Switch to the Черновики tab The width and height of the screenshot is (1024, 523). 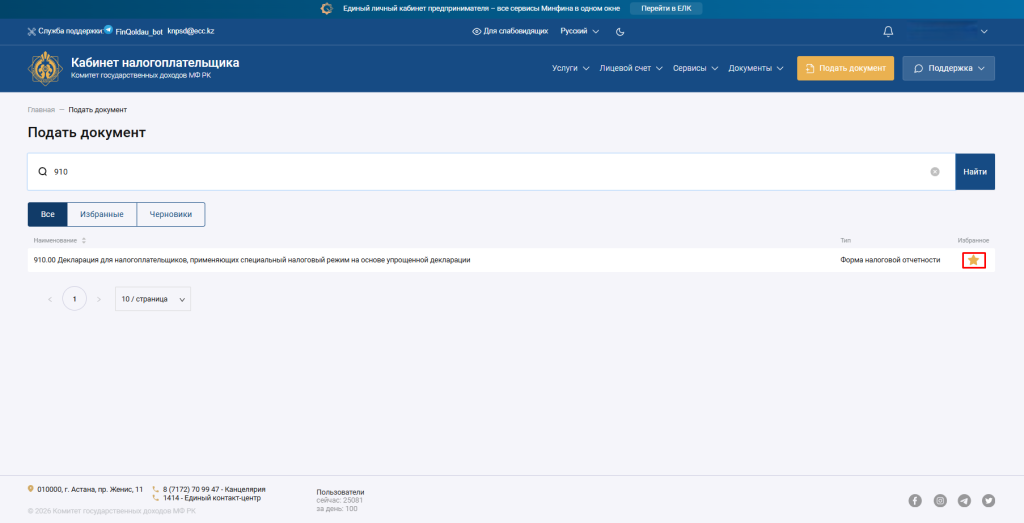tap(170, 214)
